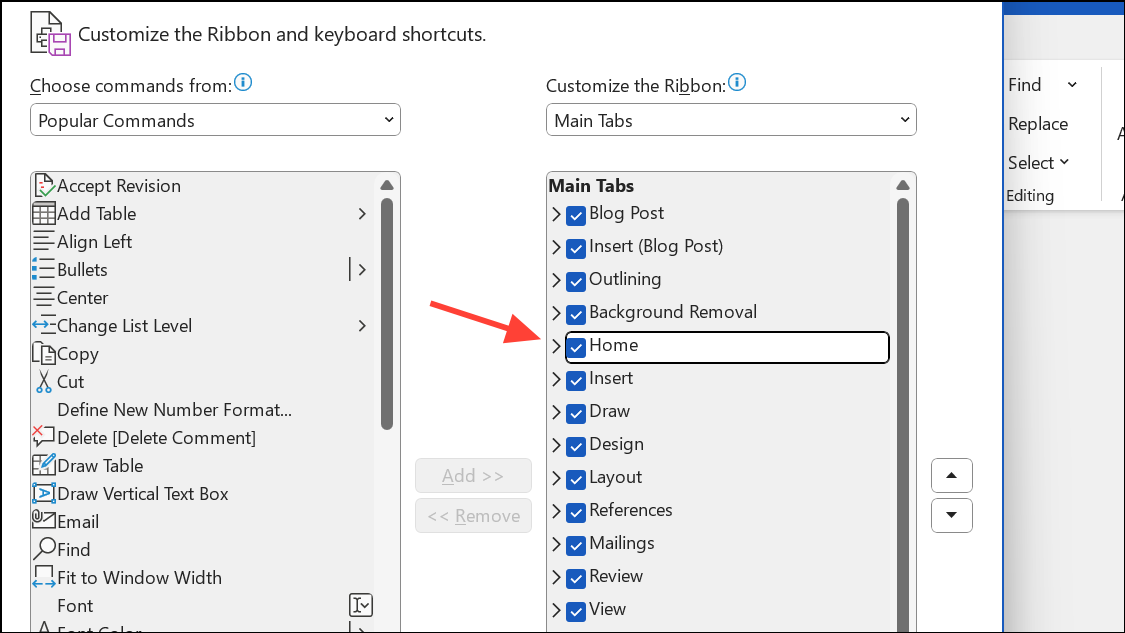
Task: Select the Accept Revision command icon
Action: click(x=44, y=185)
